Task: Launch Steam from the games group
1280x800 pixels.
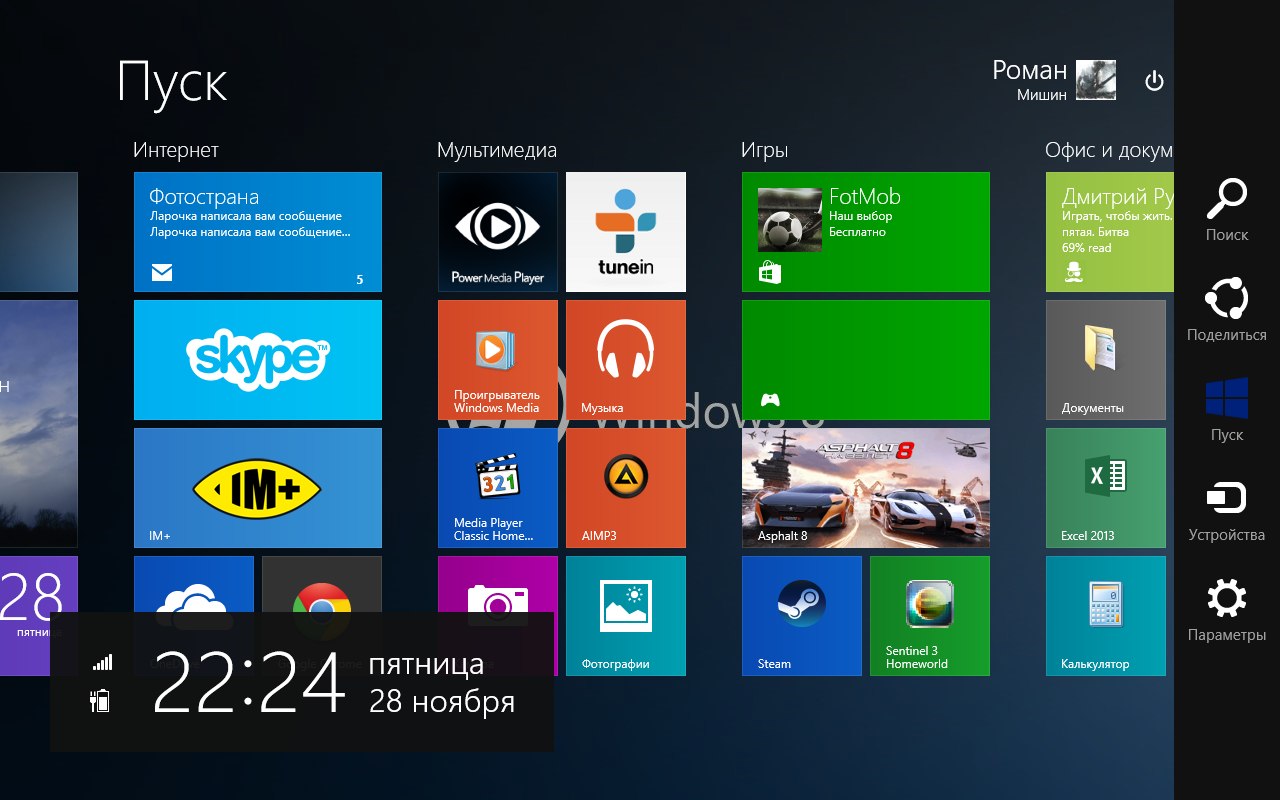Action: pyautogui.click(x=801, y=616)
